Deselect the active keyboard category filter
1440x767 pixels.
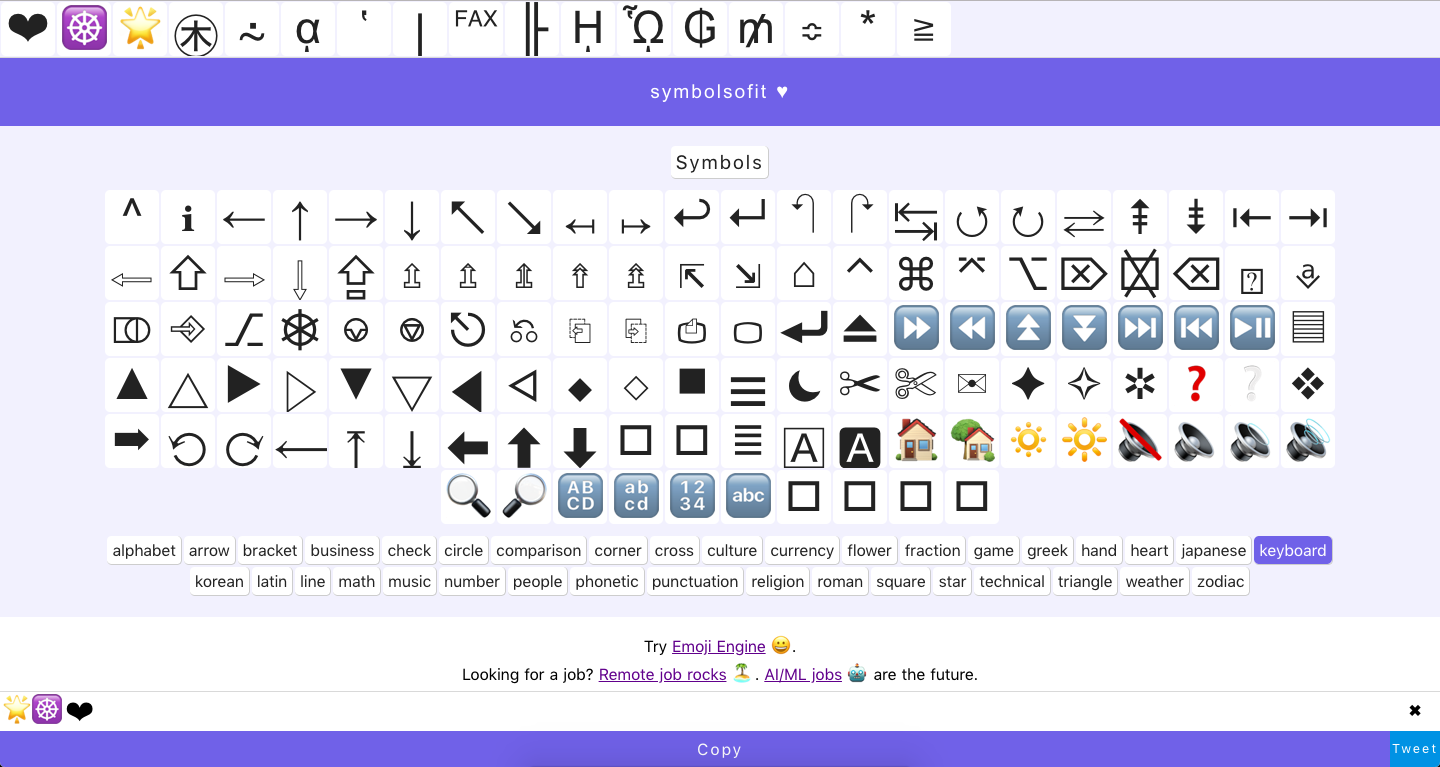[1292, 550]
